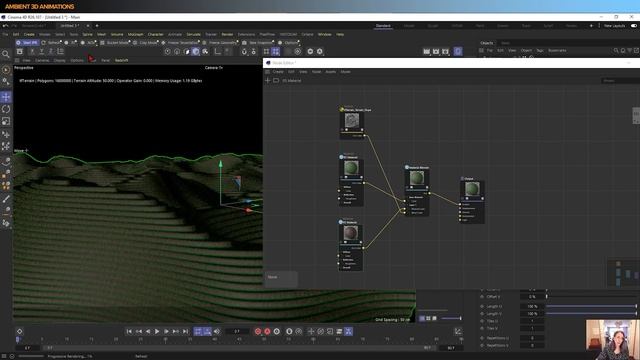Jump to start of timeline
The width and height of the screenshot is (640, 360).
129,331
